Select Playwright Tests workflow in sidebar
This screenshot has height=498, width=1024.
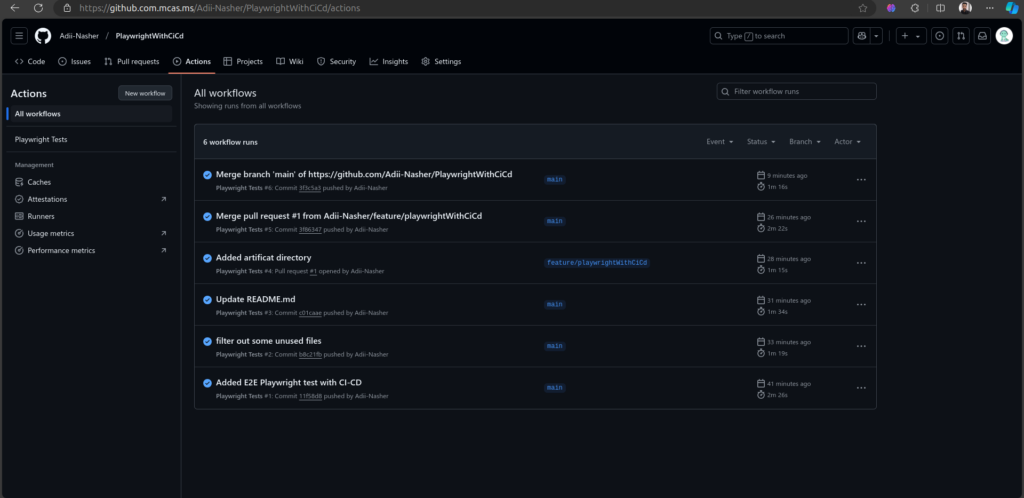pos(41,140)
